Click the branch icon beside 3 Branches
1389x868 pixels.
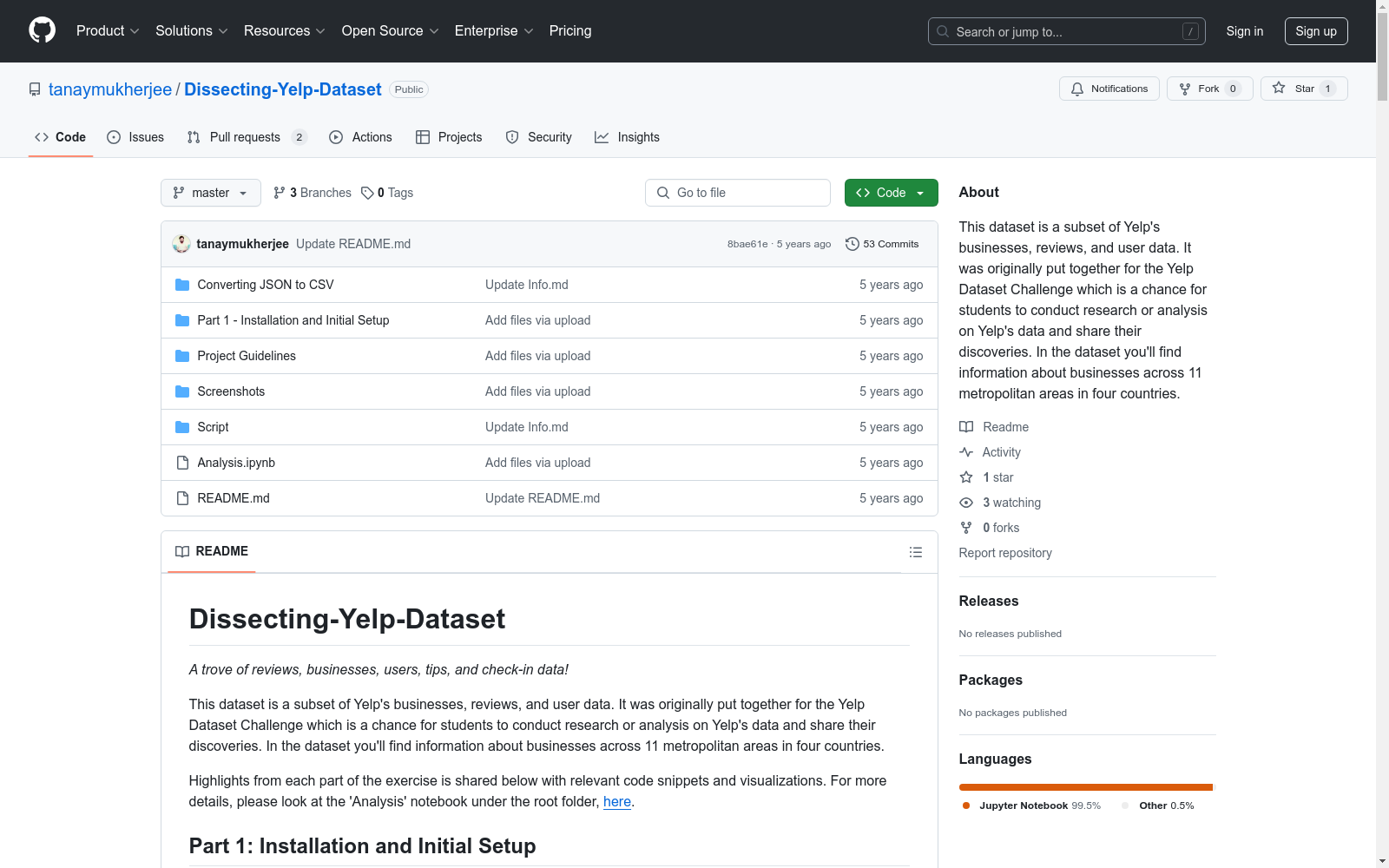pos(280,193)
